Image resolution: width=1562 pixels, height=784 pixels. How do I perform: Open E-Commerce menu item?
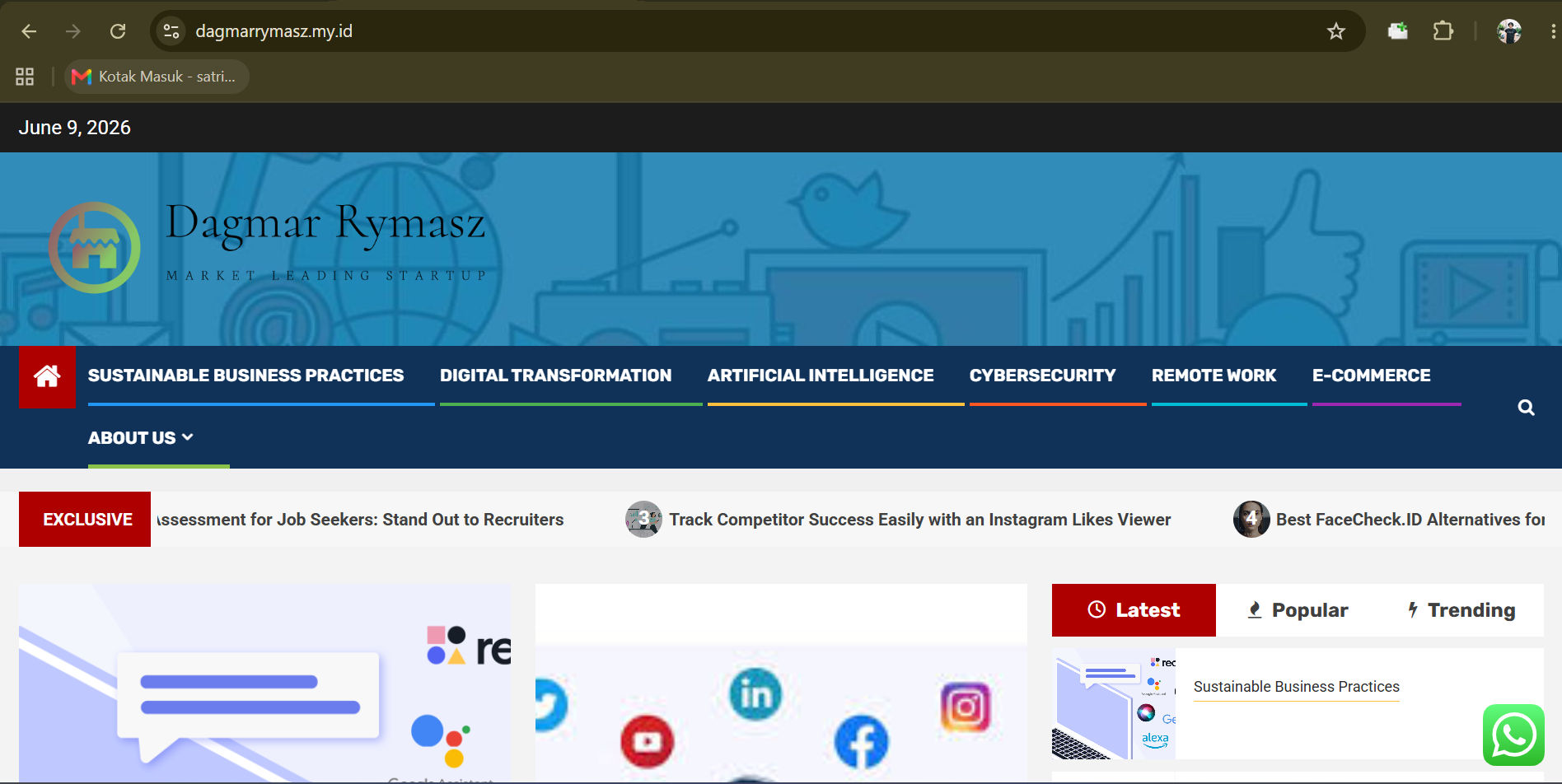[1371, 376]
